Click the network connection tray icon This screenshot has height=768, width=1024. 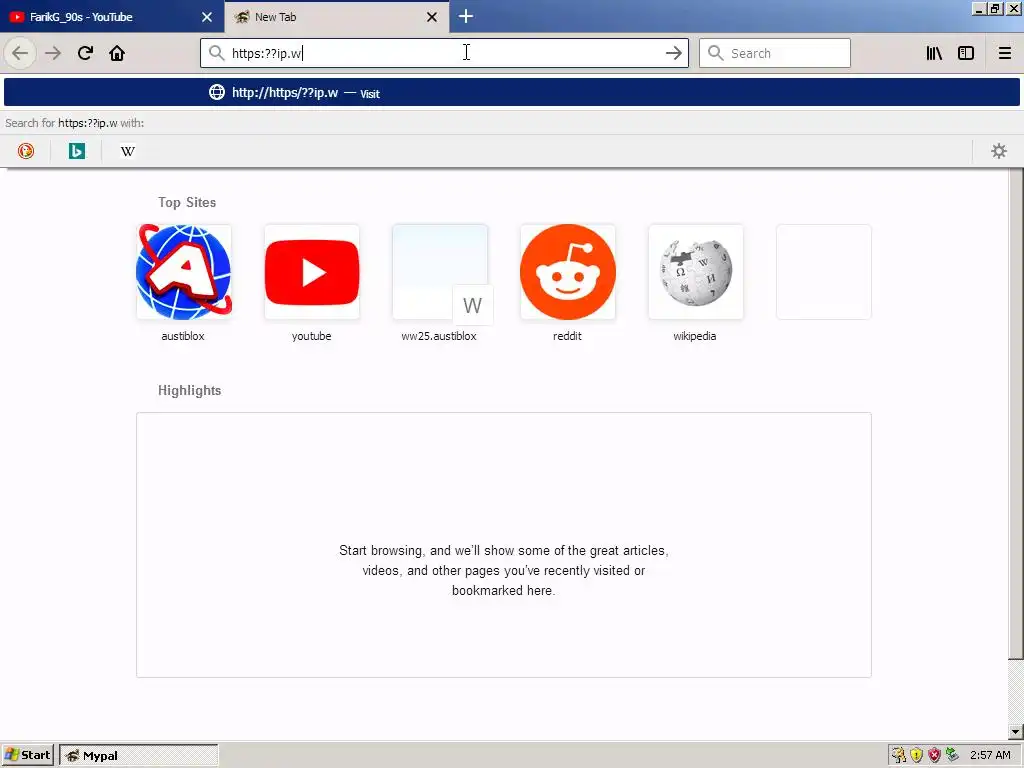click(x=952, y=755)
